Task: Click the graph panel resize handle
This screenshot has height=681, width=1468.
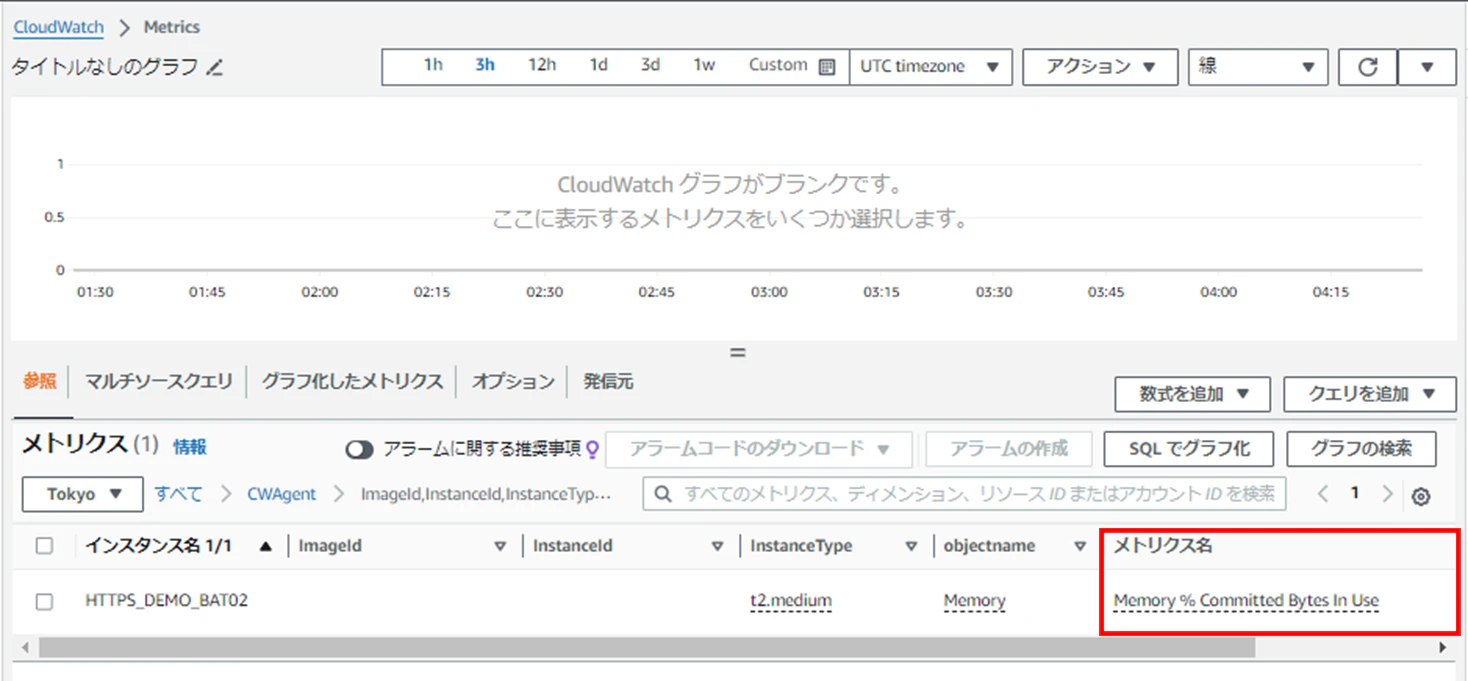Action: tap(738, 352)
